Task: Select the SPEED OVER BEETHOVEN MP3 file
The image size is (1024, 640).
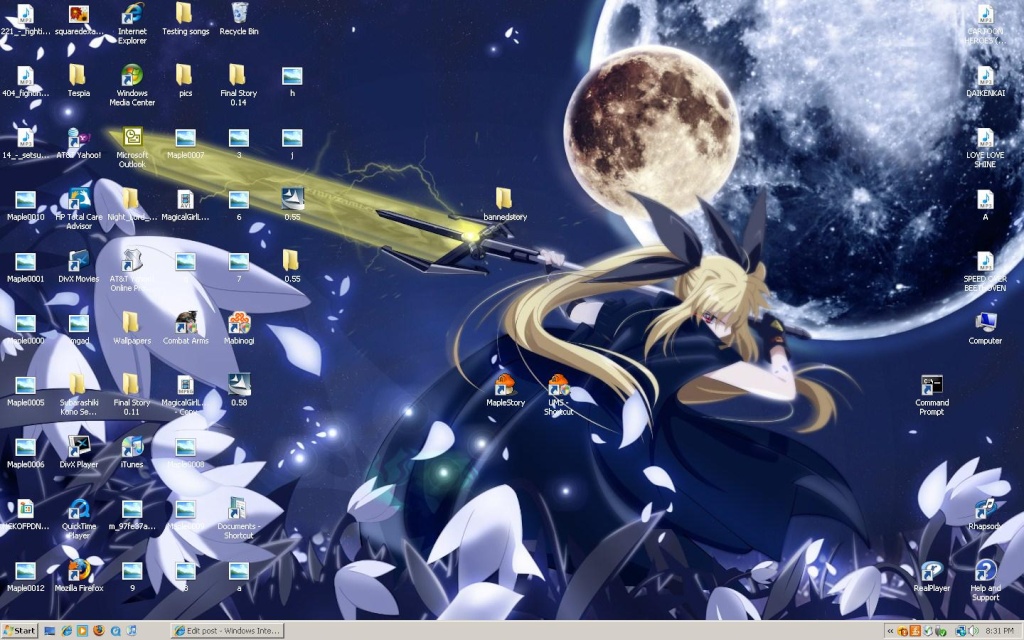Action: 985,271
